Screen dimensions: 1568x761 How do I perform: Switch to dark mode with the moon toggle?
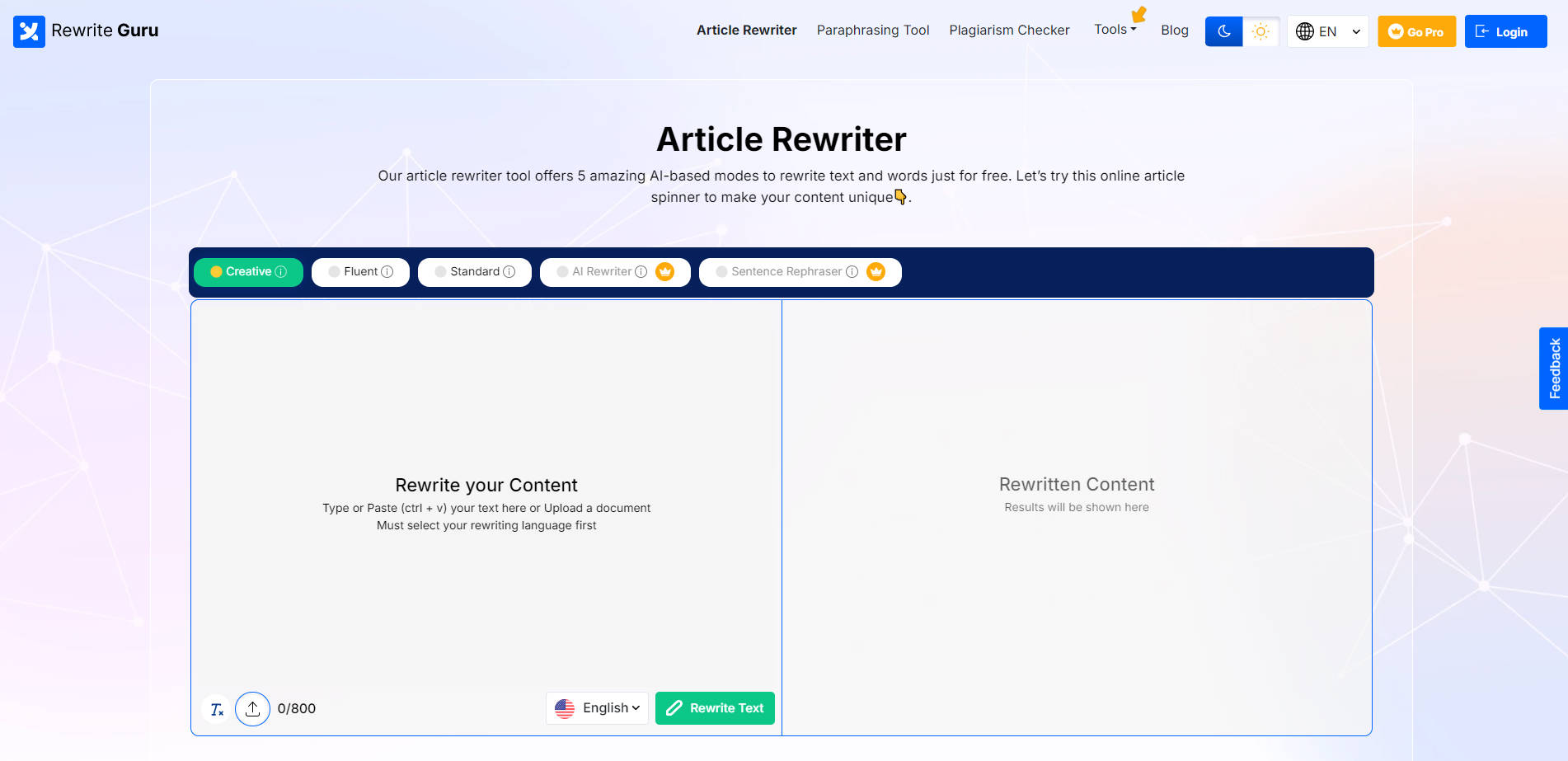coord(1223,31)
